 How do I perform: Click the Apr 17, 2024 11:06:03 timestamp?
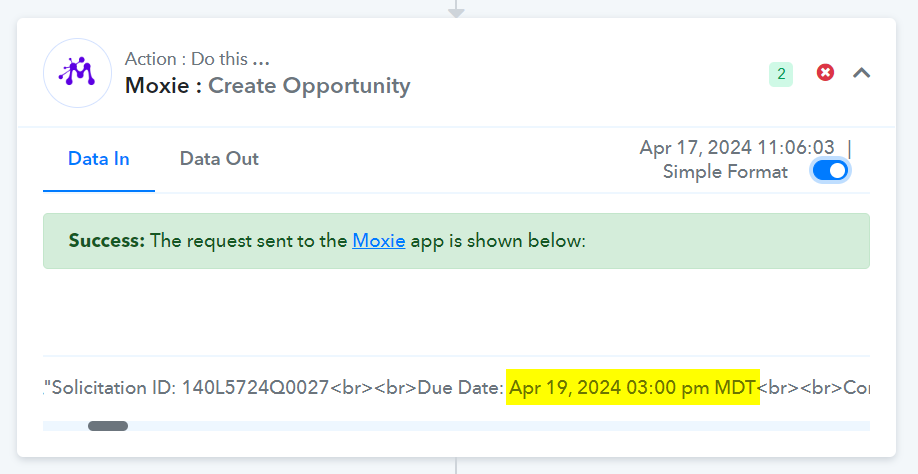pos(737,147)
